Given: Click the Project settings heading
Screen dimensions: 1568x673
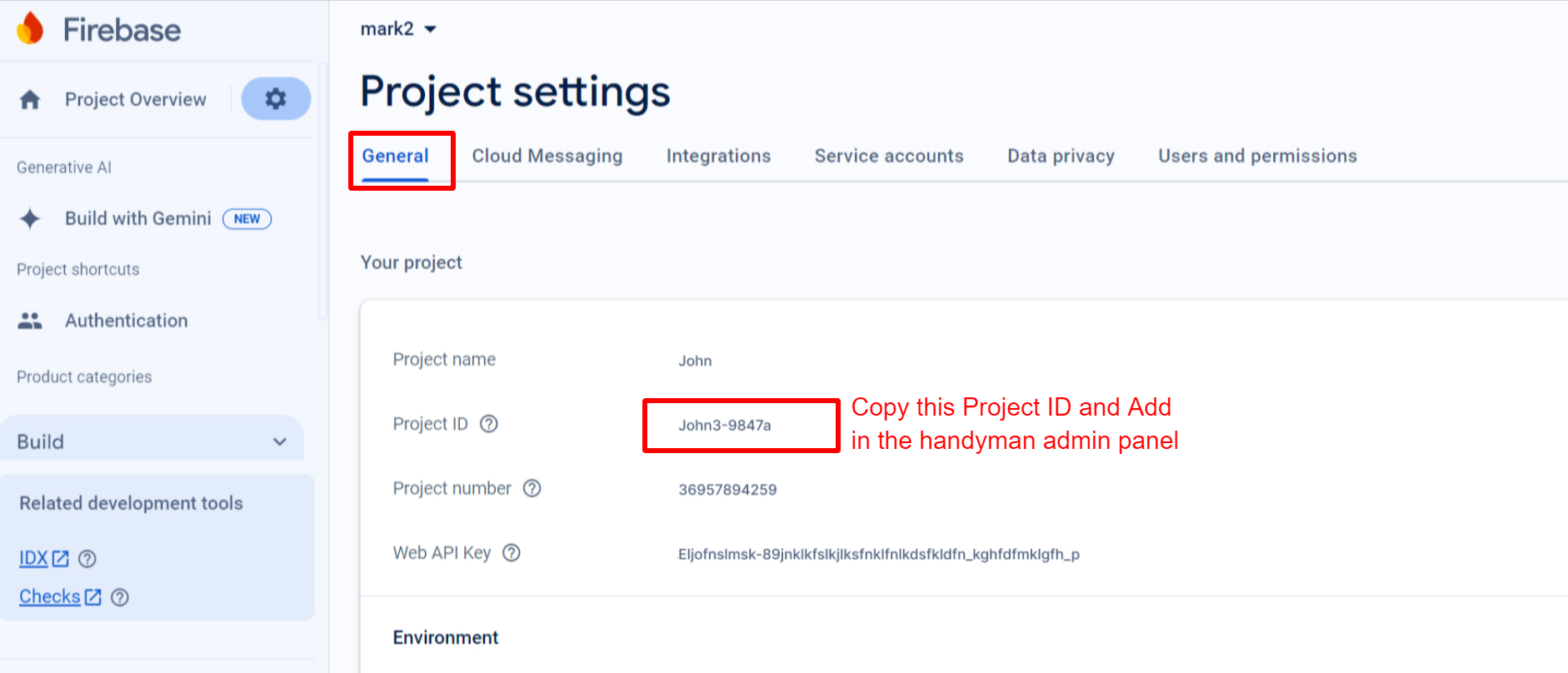Looking at the screenshot, I should 515,92.
